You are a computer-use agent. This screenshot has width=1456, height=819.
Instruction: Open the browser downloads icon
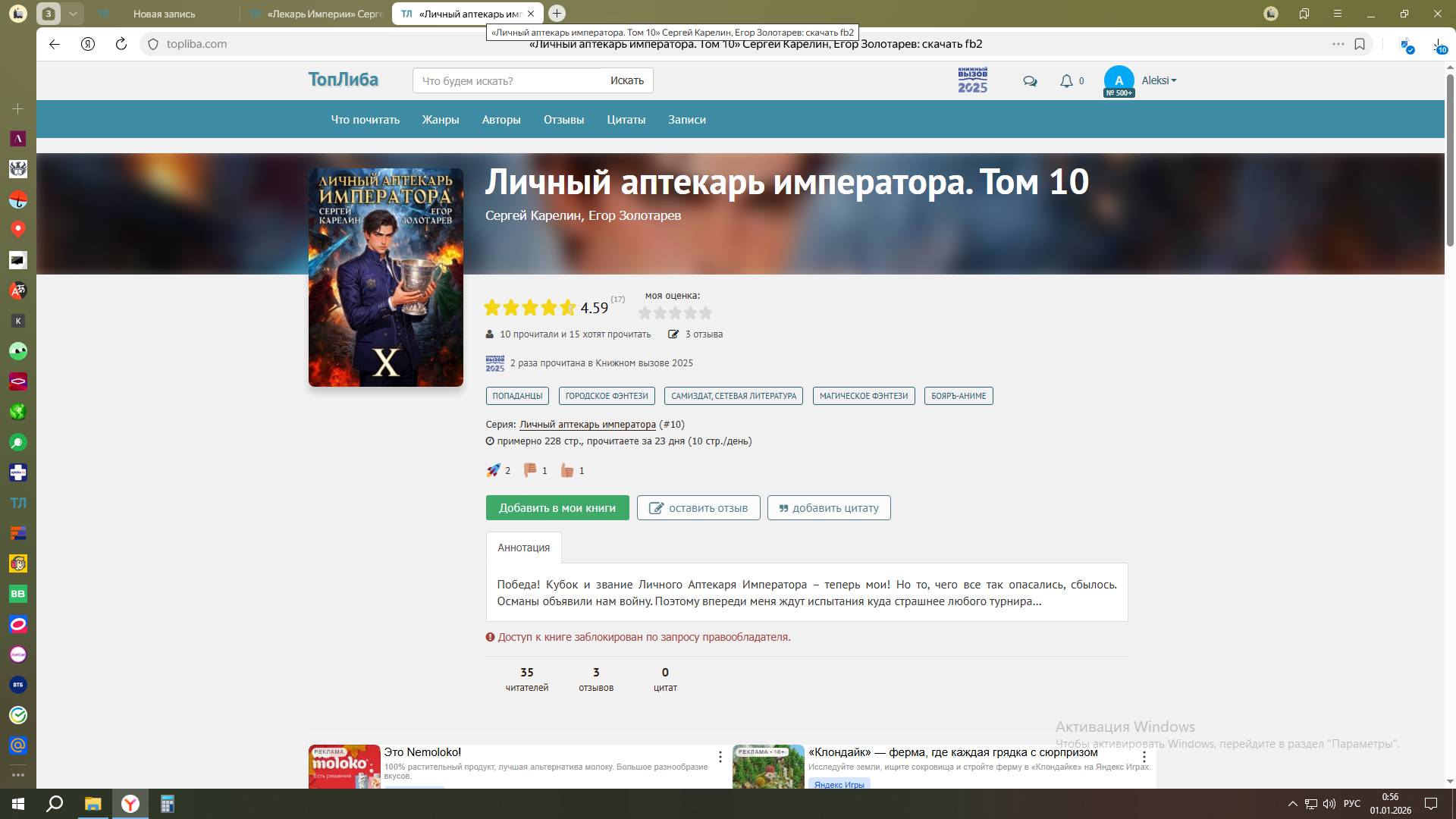pos(1439,44)
